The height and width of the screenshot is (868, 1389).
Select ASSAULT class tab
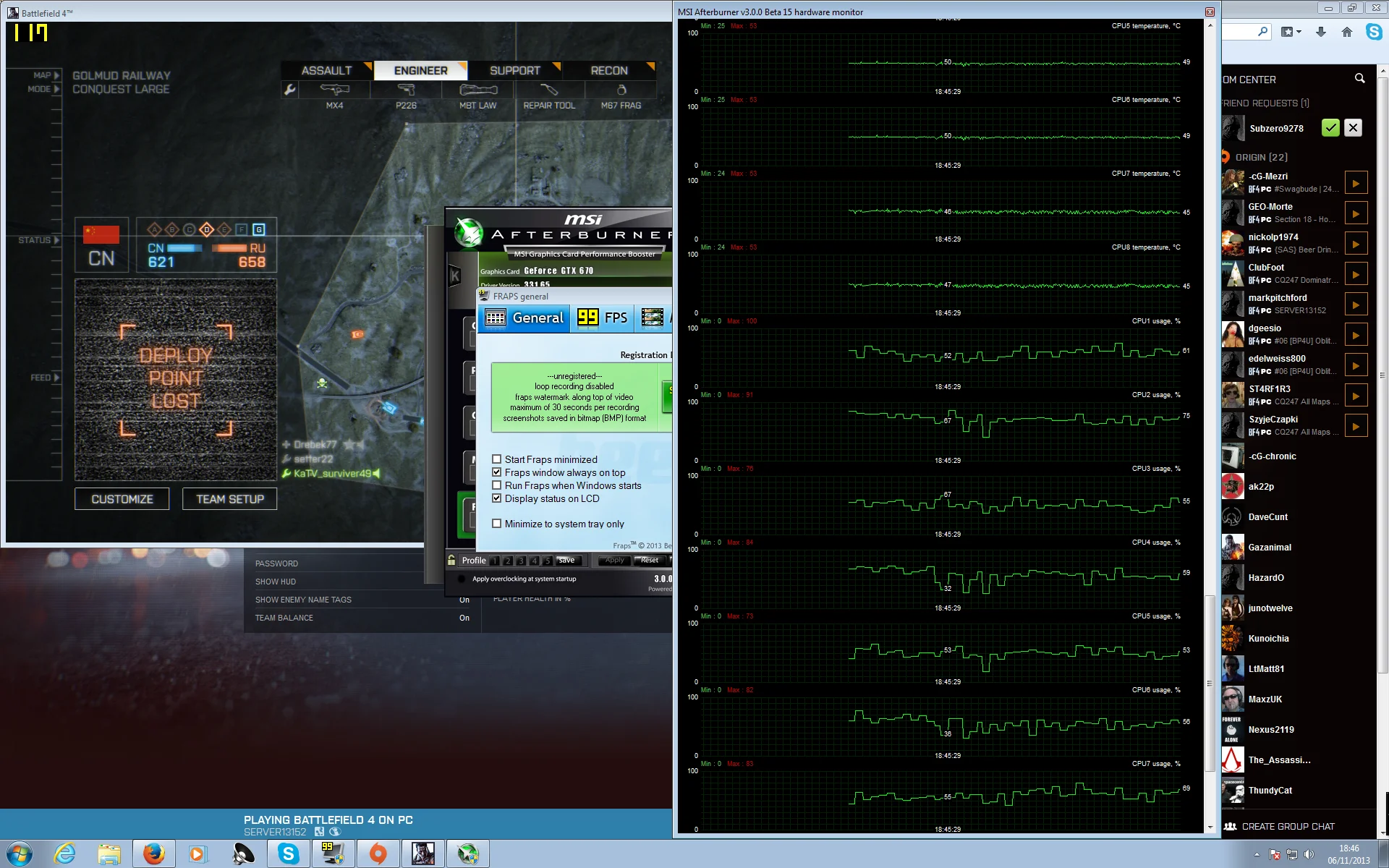tap(326, 70)
